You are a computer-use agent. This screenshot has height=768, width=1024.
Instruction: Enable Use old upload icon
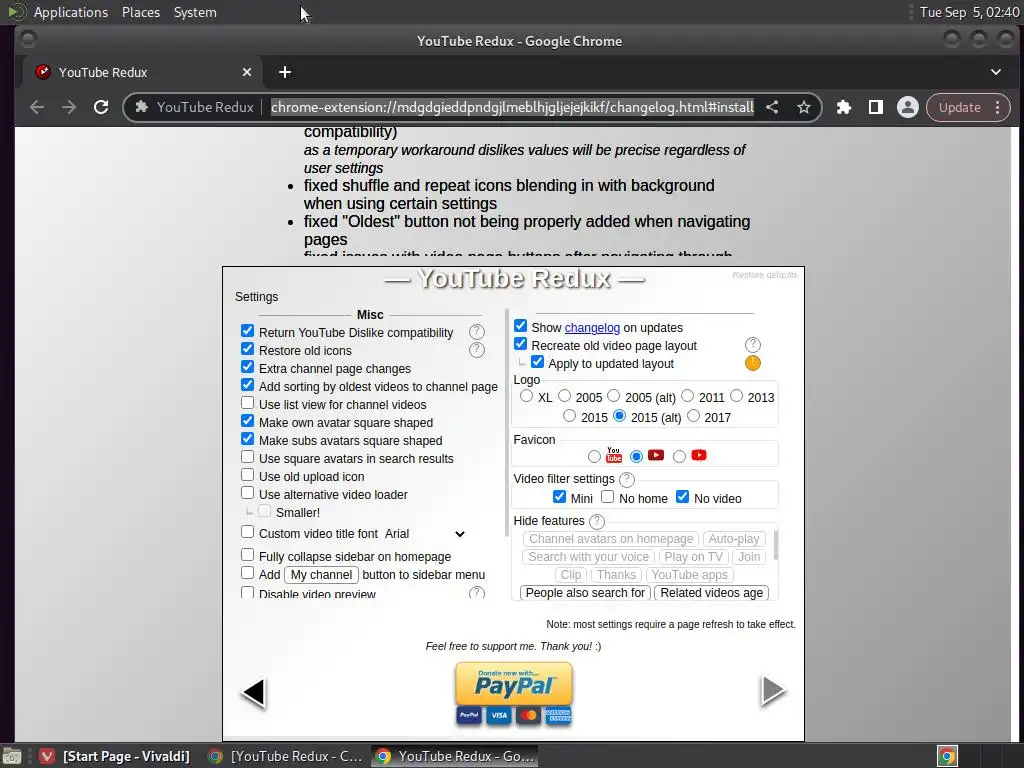[248, 475]
